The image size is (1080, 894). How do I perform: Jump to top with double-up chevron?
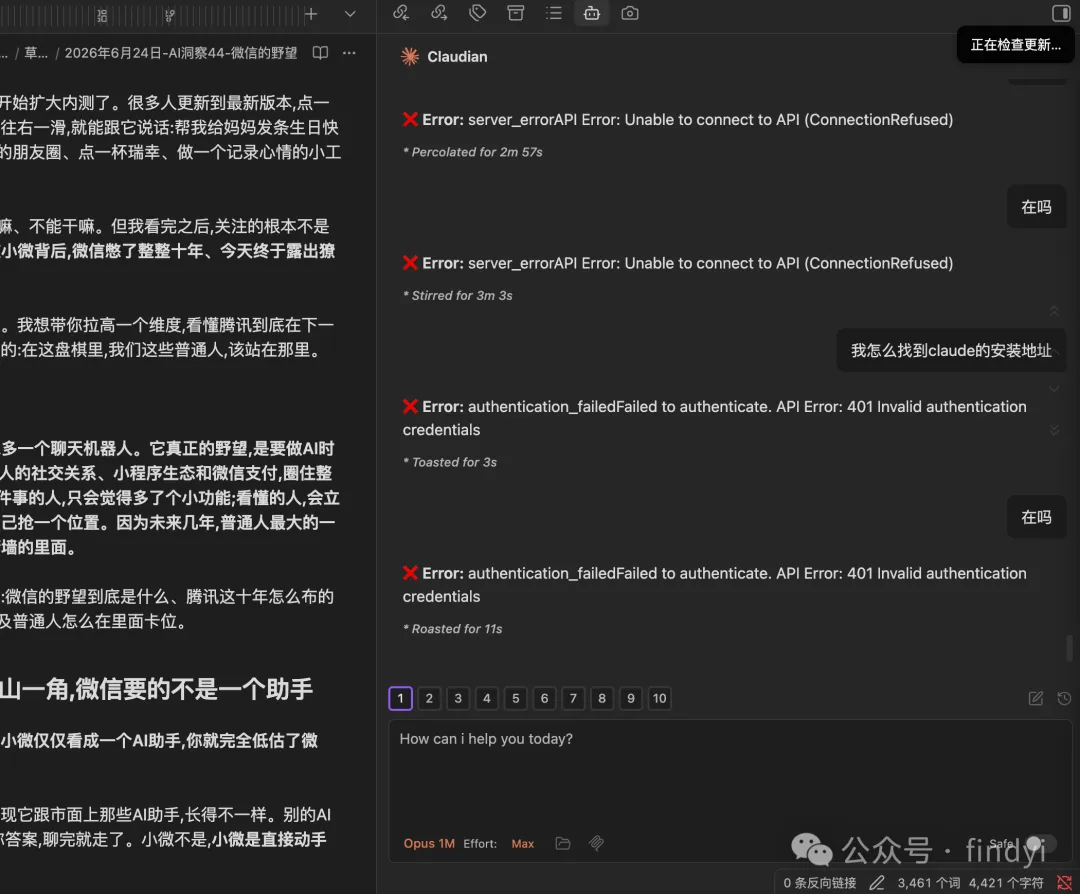pos(1054,311)
